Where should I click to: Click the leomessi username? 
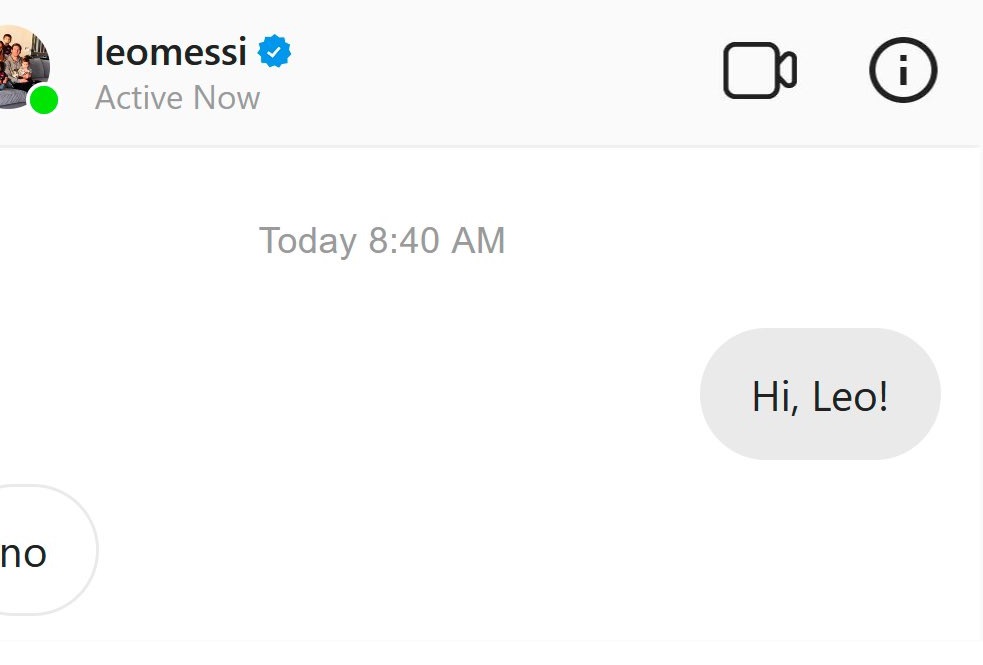pyautogui.click(x=170, y=52)
